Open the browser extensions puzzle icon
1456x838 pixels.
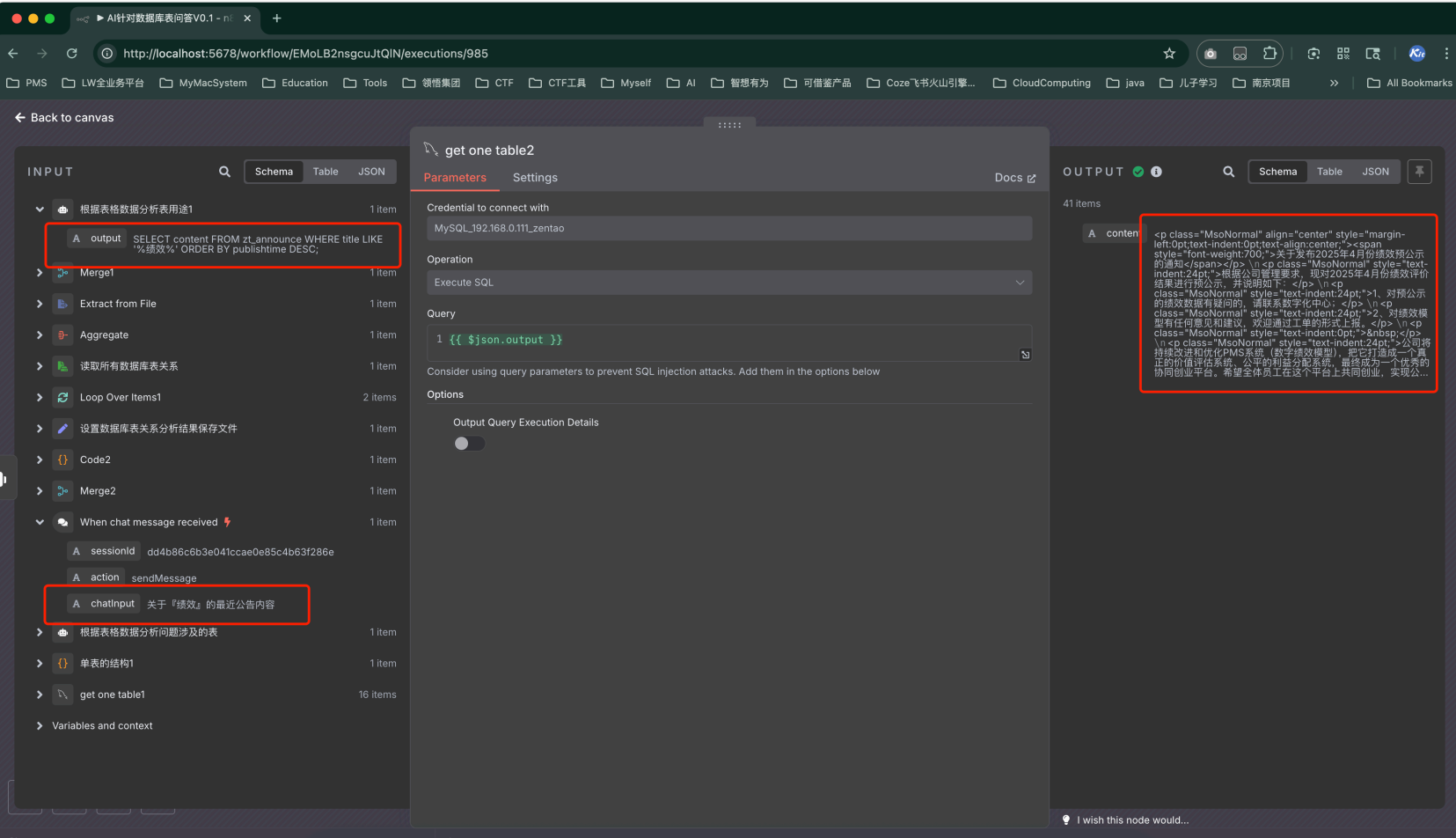click(1269, 54)
